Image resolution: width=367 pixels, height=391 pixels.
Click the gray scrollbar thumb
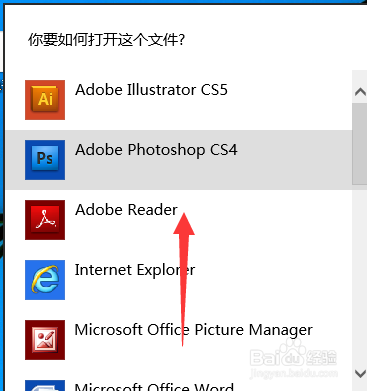coord(360,143)
